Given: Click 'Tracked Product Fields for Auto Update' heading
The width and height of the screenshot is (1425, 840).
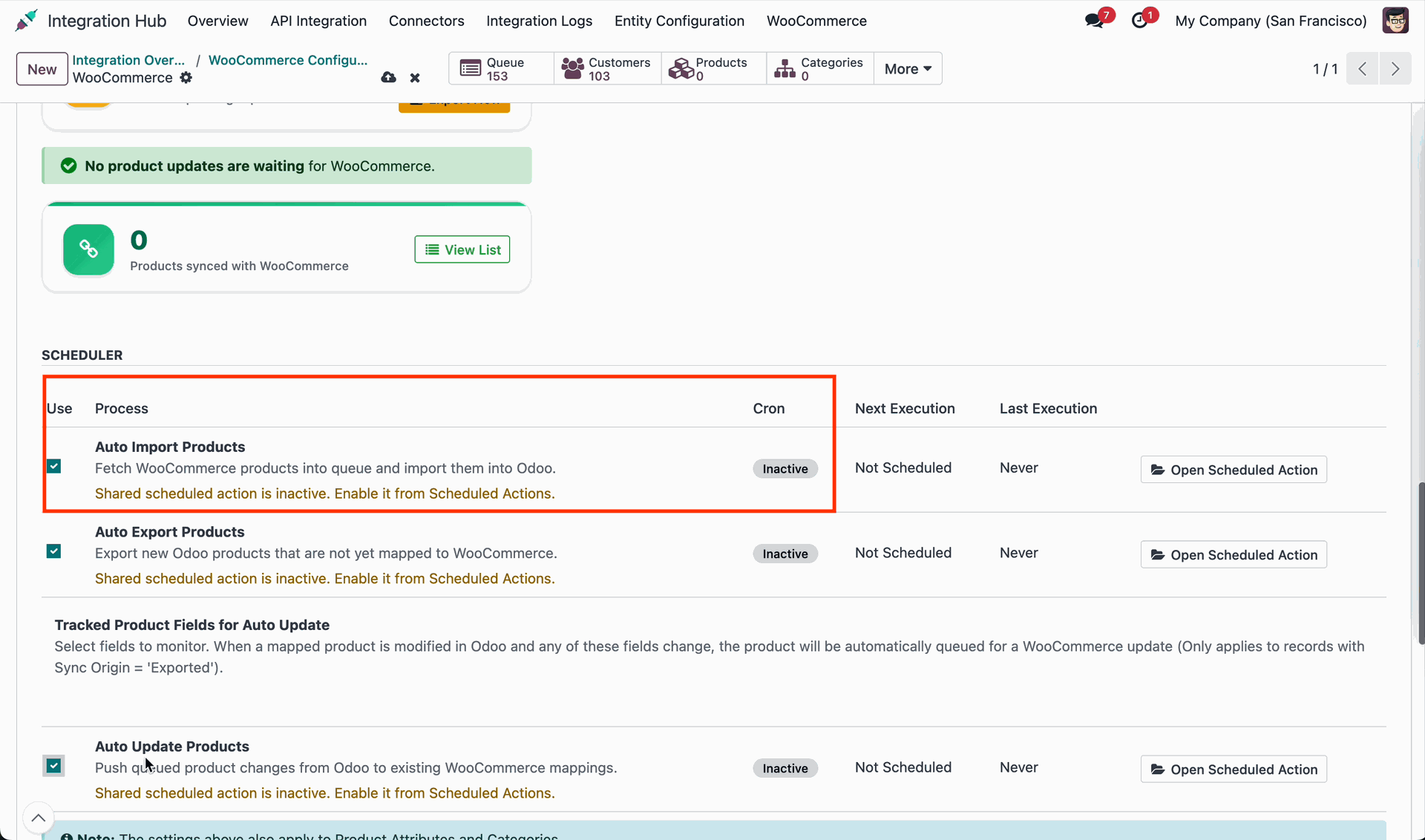Looking at the screenshot, I should [x=192, y=626].
